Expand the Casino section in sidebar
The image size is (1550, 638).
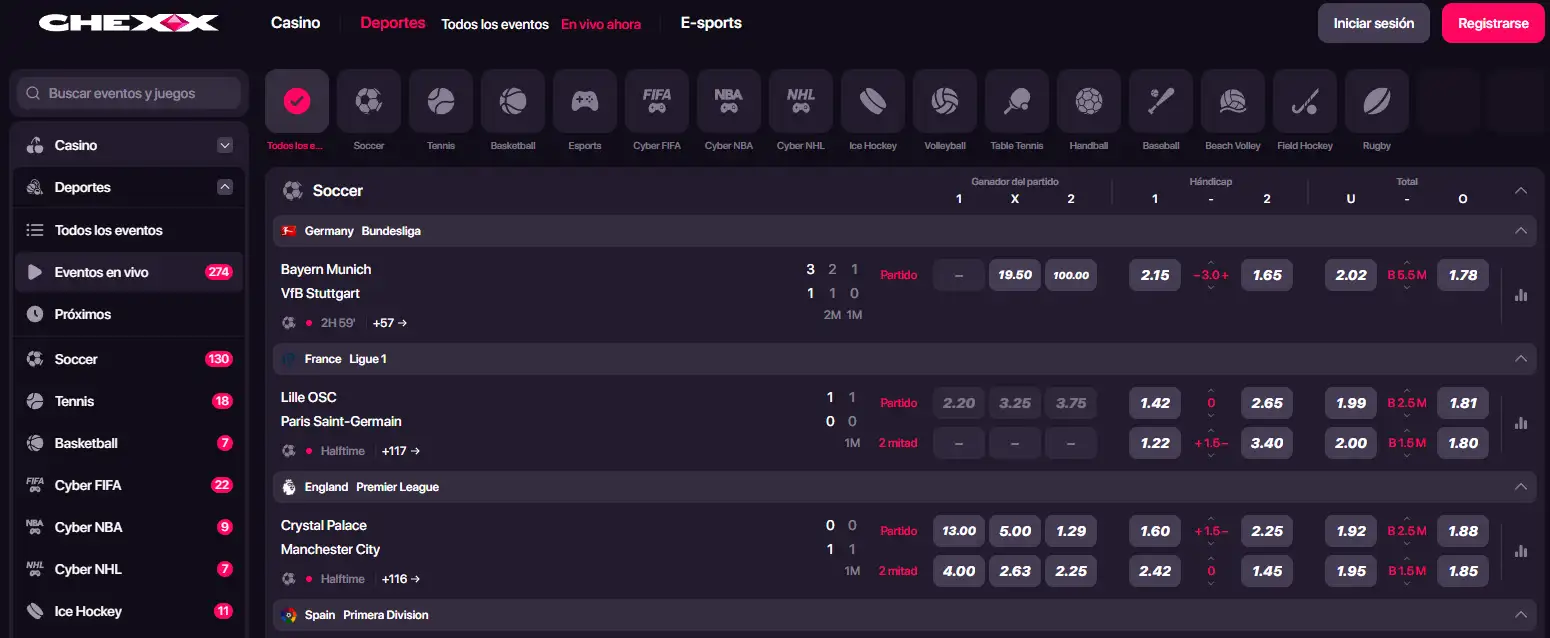(225, 145)
